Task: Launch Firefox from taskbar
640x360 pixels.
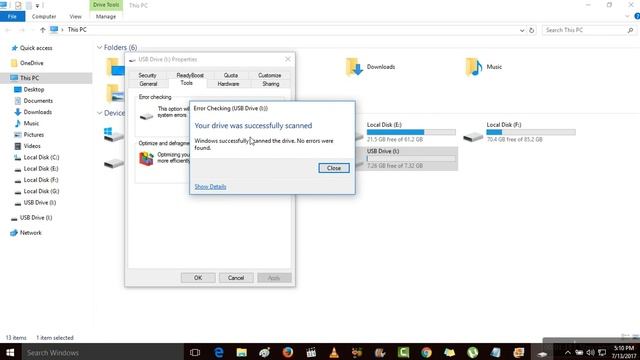Action: coord(288,352)
